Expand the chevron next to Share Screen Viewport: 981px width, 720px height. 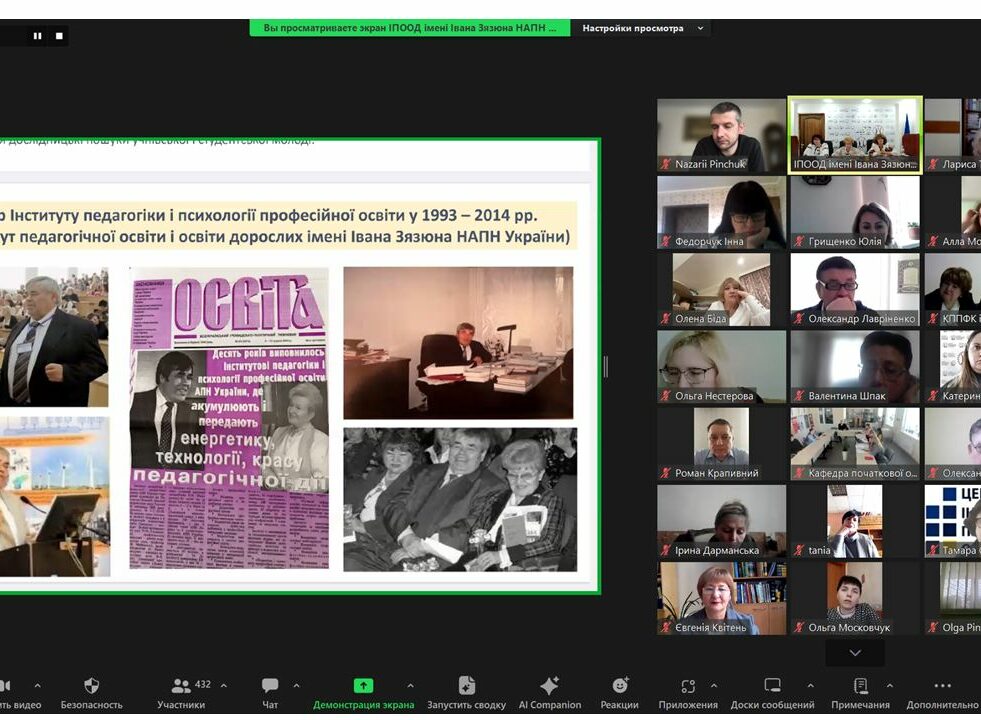[x=409, y=686]
